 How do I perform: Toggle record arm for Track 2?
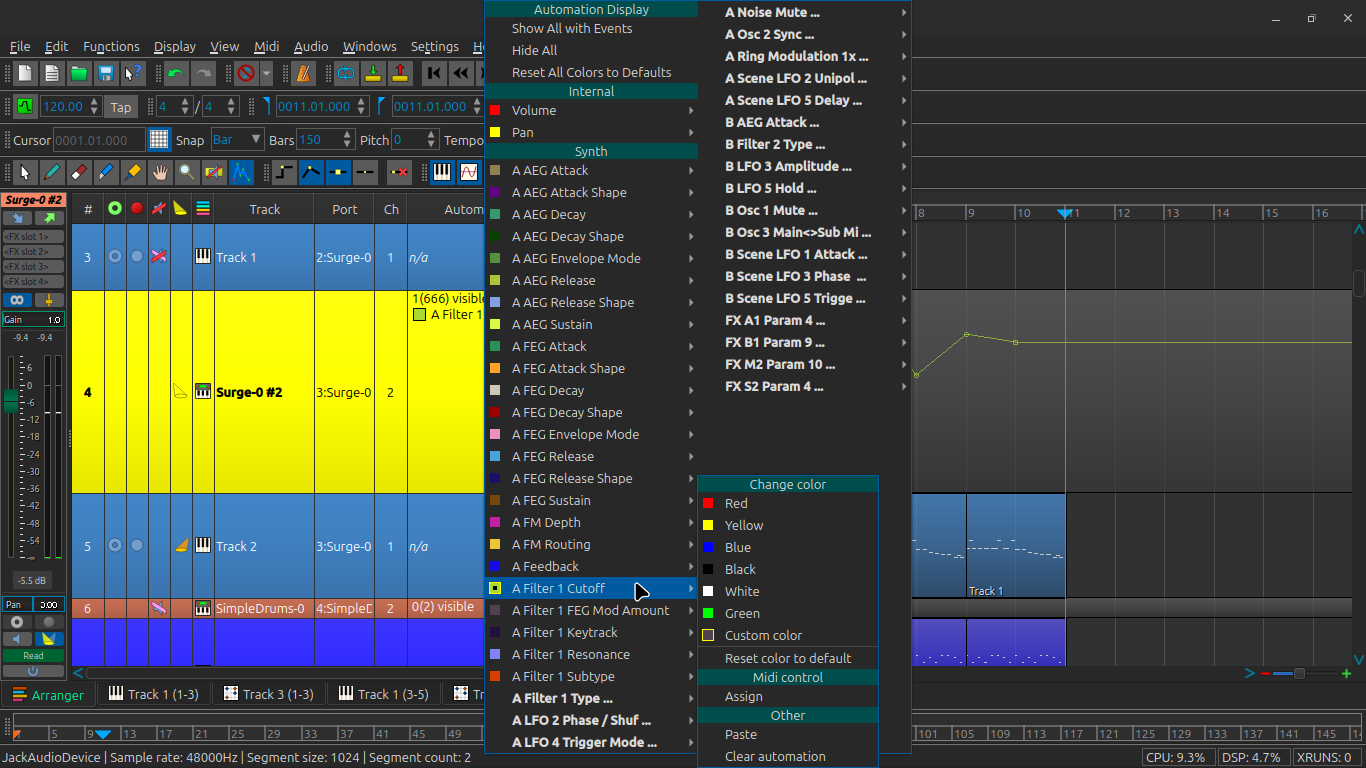point(137,546)
